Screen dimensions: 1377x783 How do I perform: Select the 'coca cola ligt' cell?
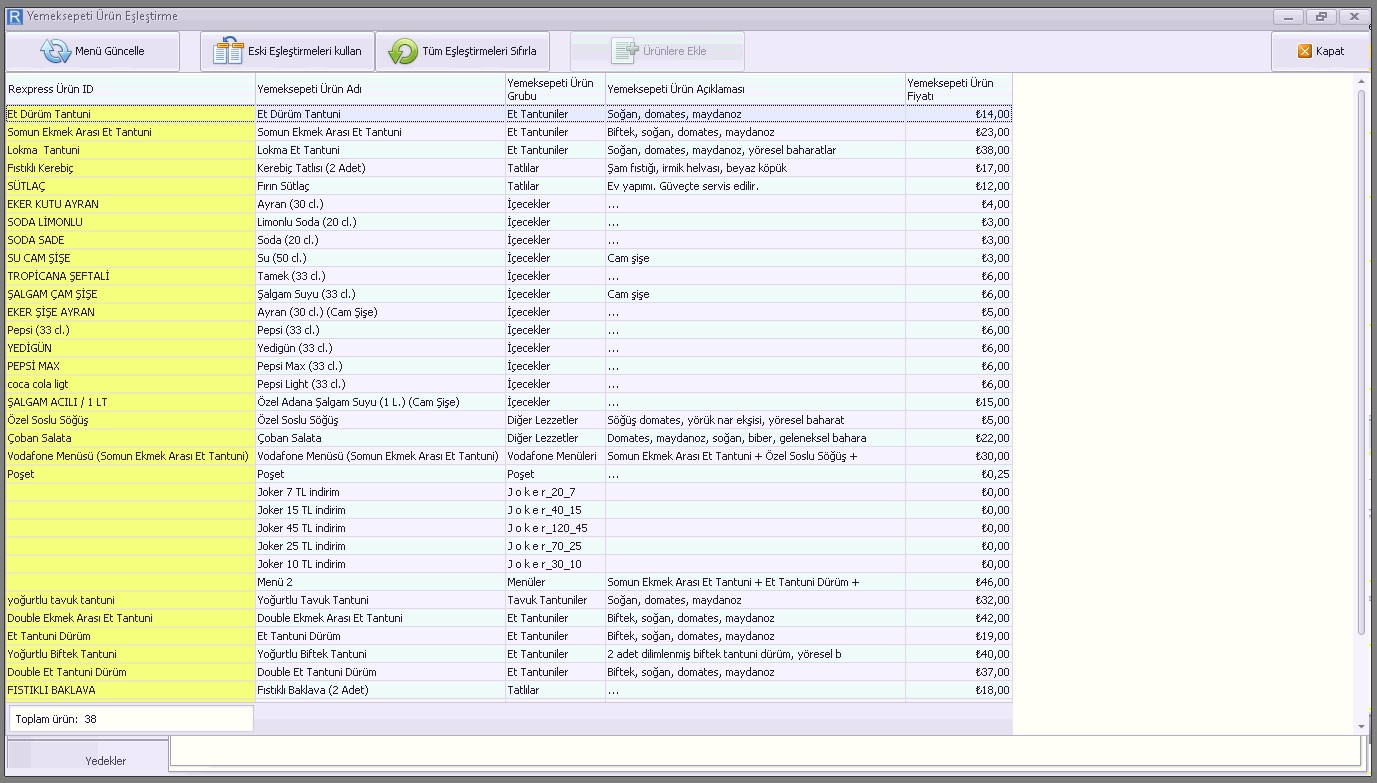(x=130, y=384)
